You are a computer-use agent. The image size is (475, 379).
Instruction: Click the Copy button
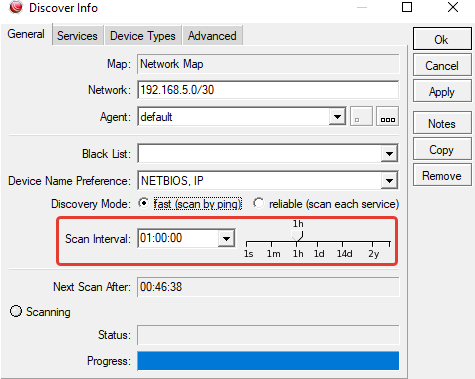[442, 149]
